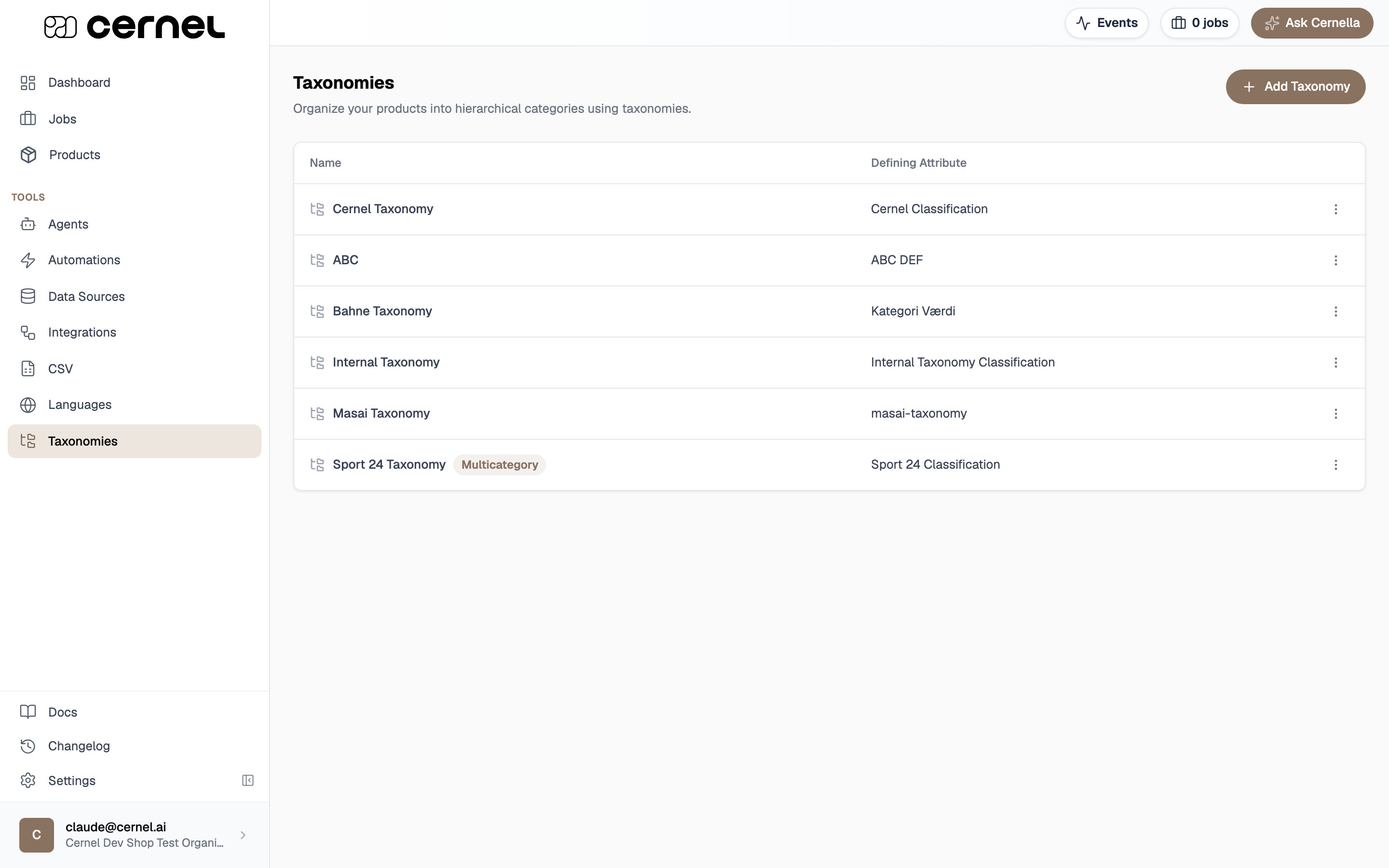This screenshot has height=868, width=1389.
Task: Open the menu for Cernel Taxonomy row
Action: 1335,209
